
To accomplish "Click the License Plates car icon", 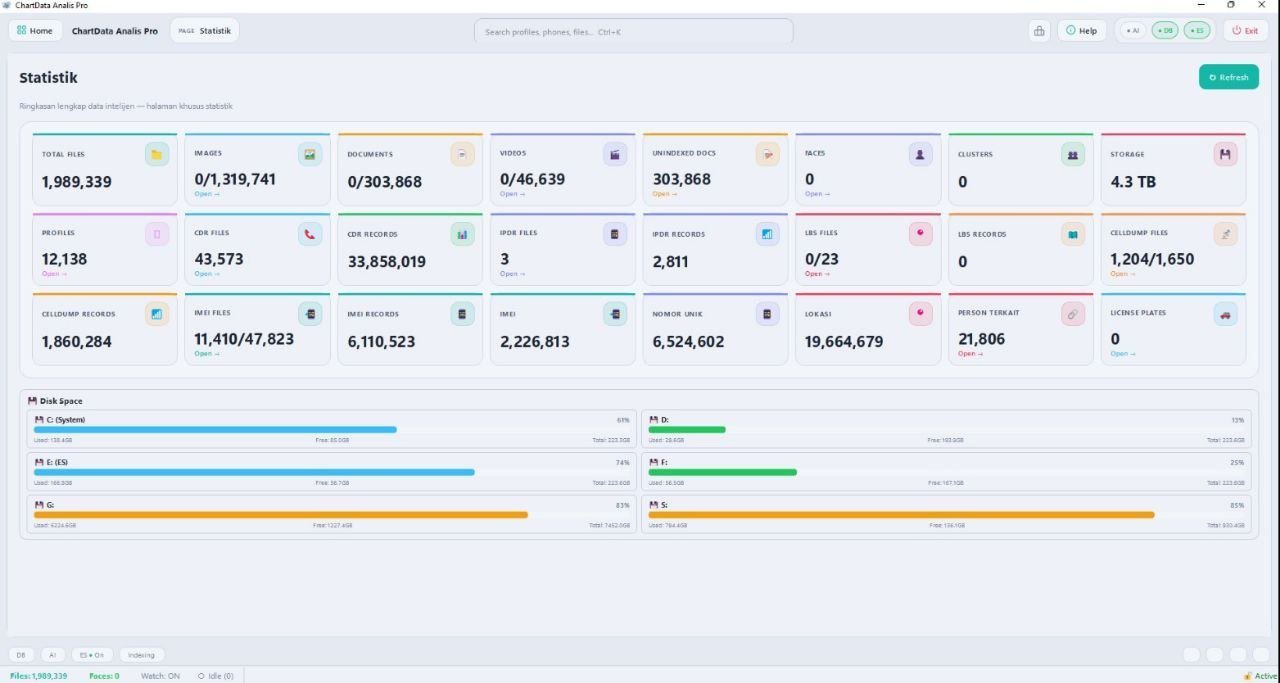I will click(x=1225, y=314).
